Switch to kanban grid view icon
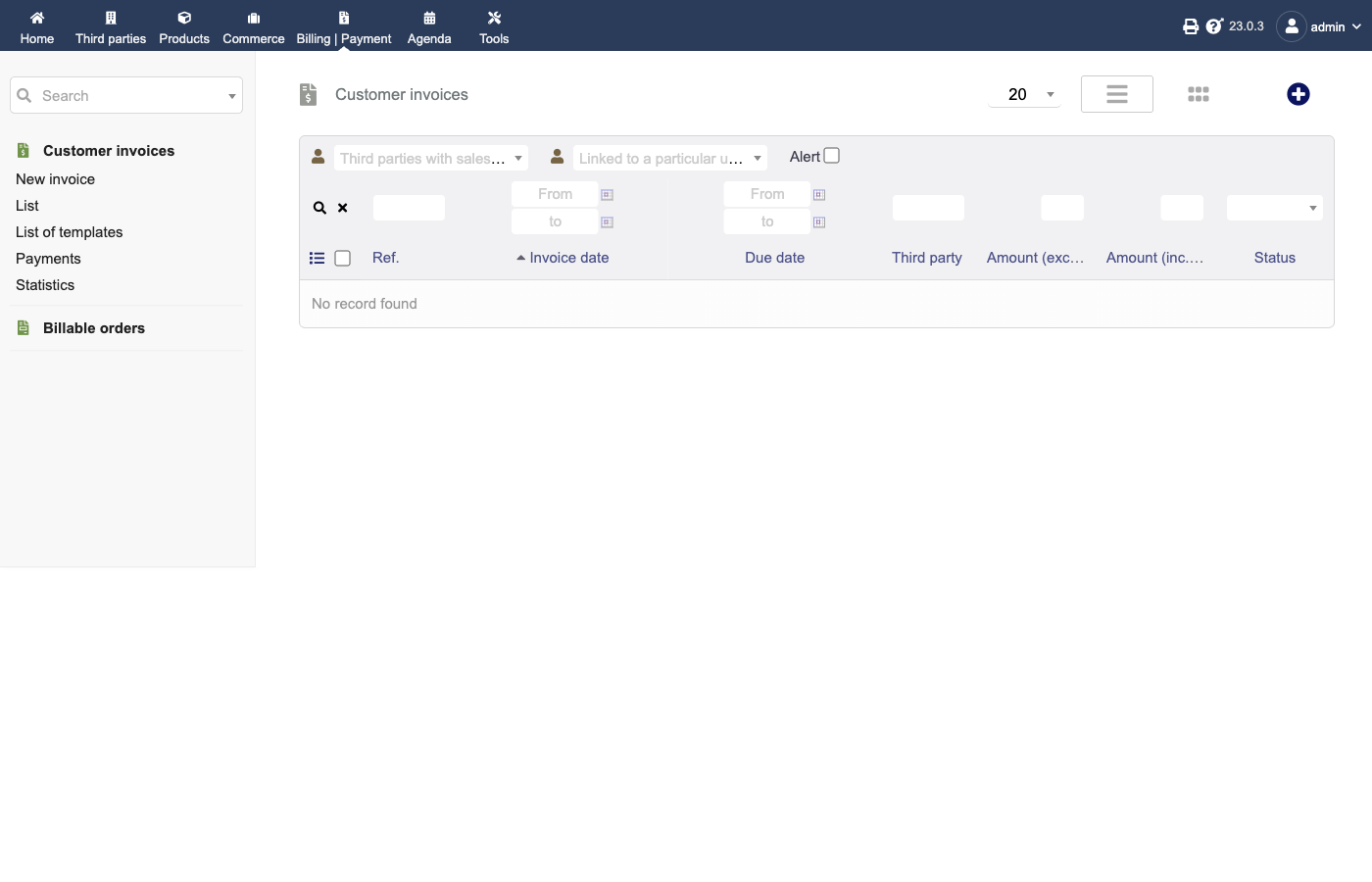 coord(1199,94)
